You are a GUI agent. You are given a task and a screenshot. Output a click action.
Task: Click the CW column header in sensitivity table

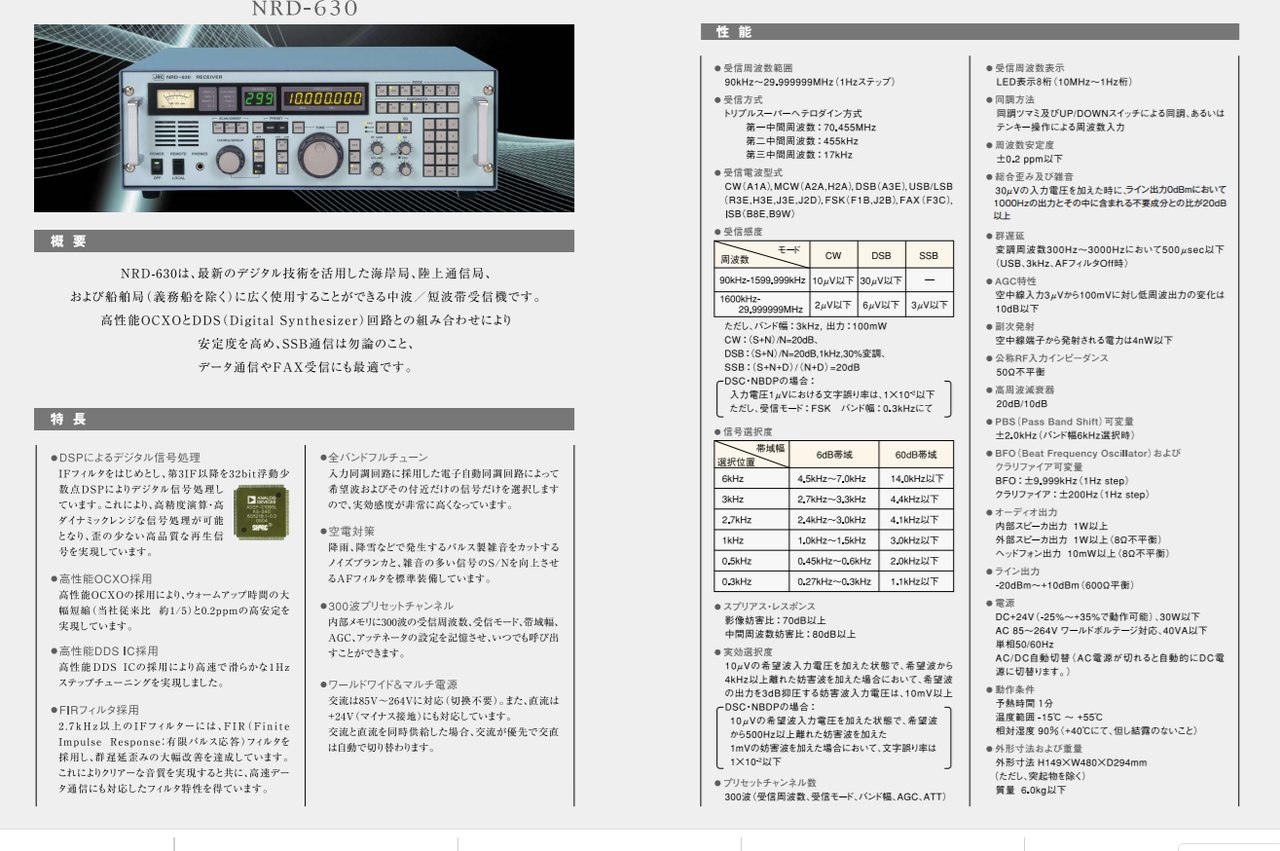(831, 255)
